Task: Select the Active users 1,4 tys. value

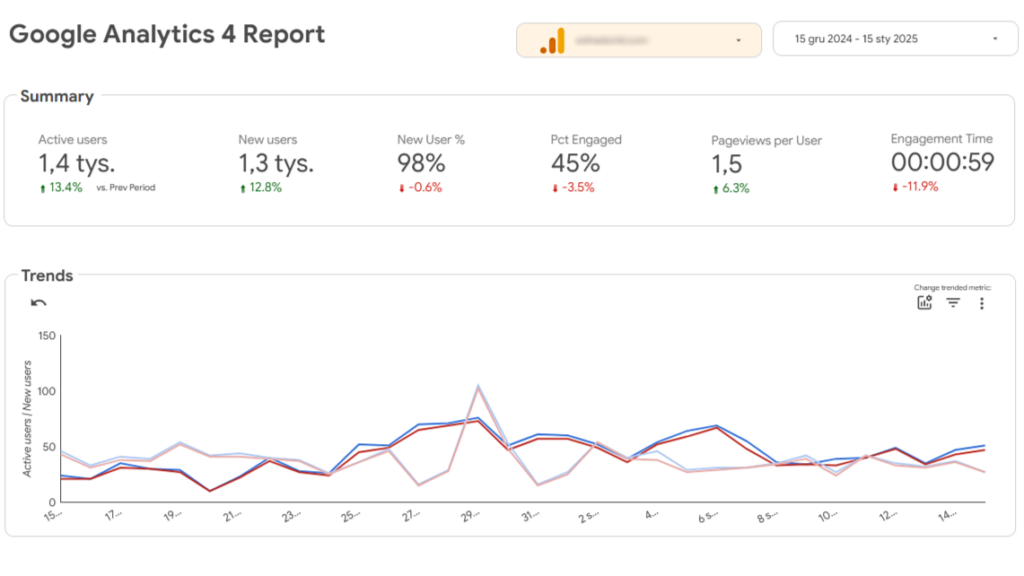Action: 76,163
